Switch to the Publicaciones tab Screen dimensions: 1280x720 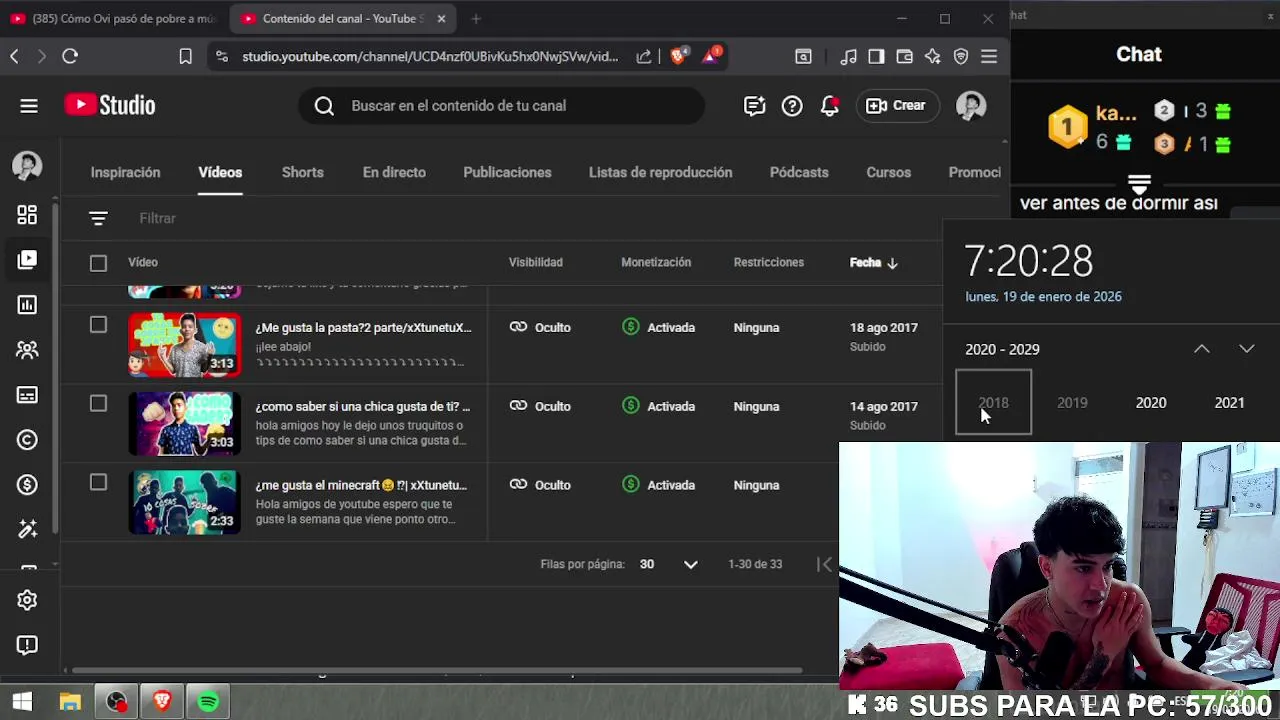[x=507, y=172]
